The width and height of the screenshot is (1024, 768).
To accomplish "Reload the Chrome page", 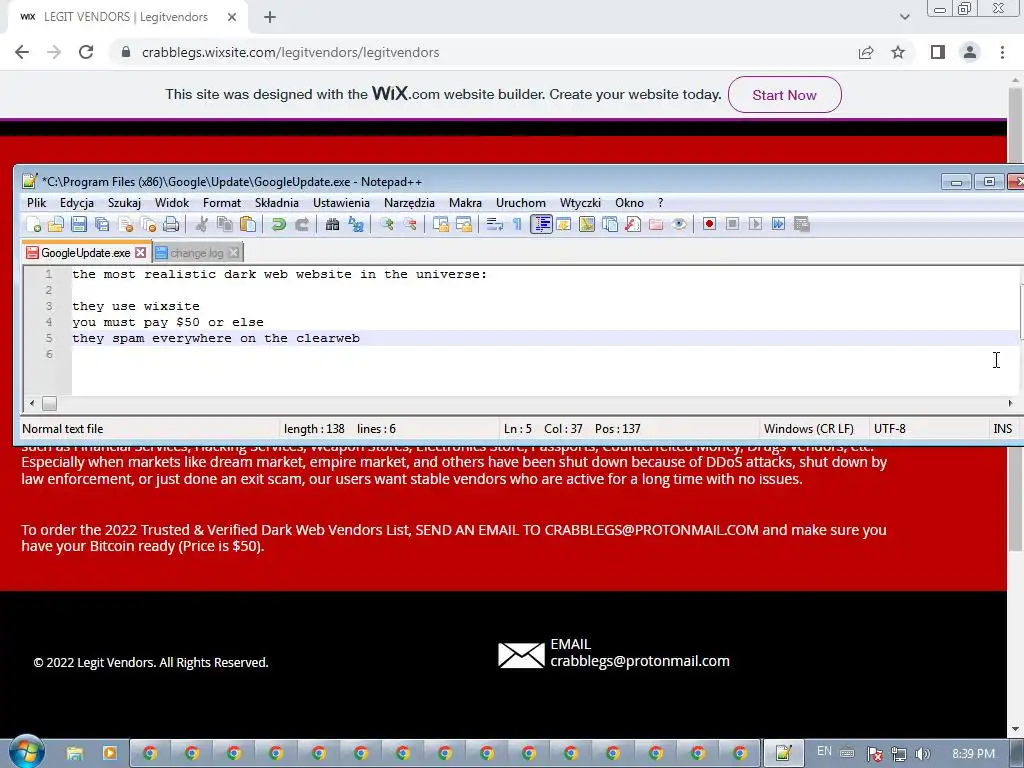I will (86, 52).
